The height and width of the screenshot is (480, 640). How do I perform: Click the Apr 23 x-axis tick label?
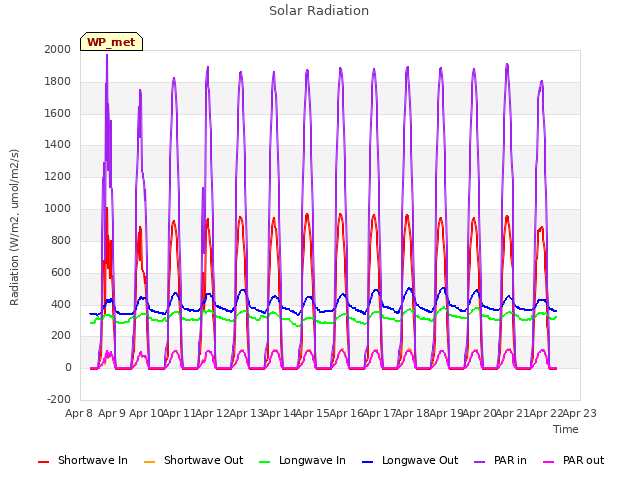pyautogui.click(x=579, y=413)
